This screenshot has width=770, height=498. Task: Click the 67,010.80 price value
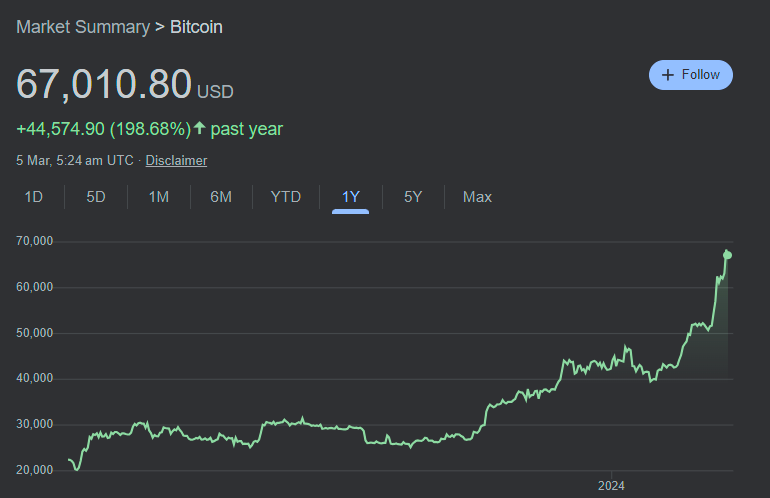tap(104, 84)
